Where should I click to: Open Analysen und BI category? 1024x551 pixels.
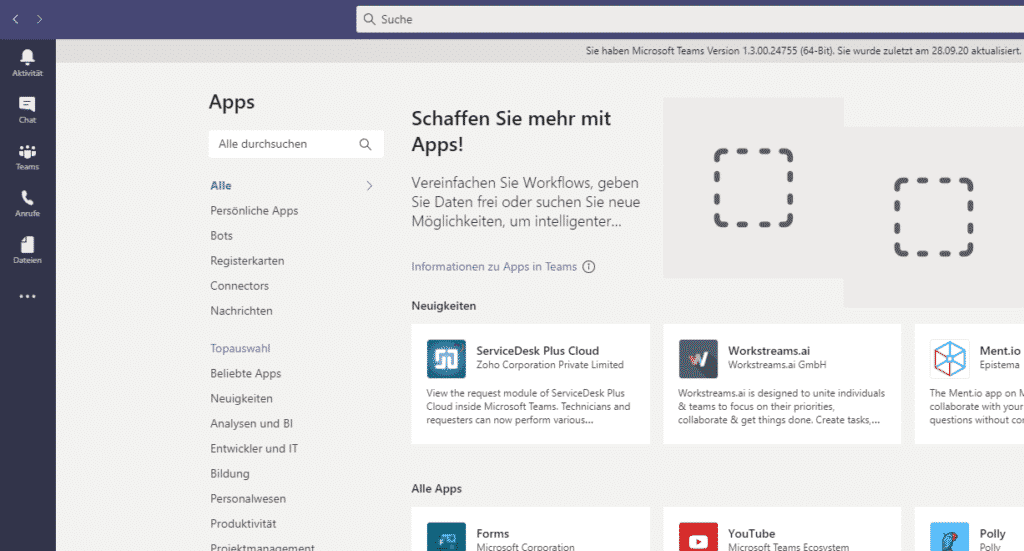(x=251, y=424)
